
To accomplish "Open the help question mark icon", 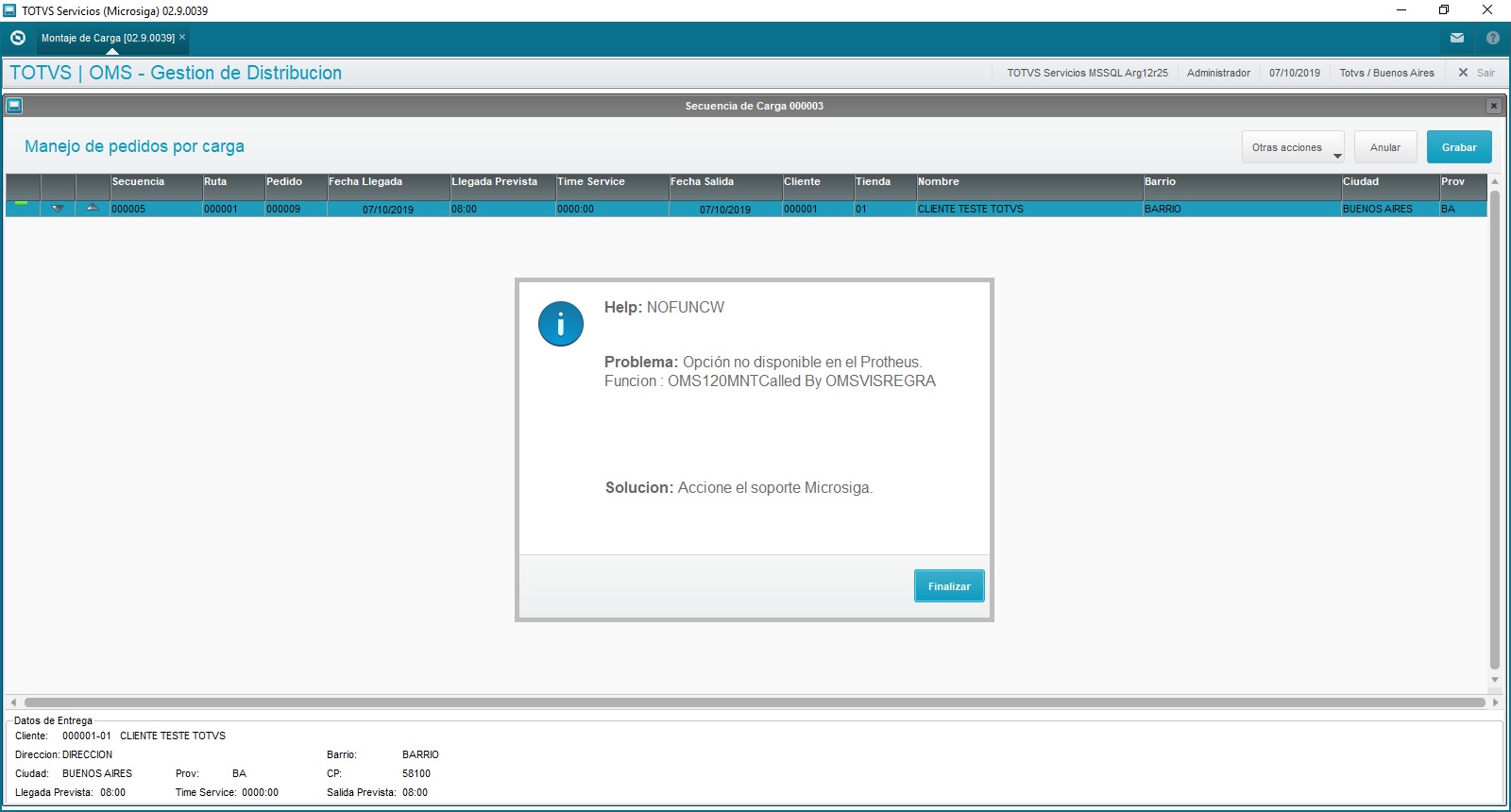I will pos(1493,38).
